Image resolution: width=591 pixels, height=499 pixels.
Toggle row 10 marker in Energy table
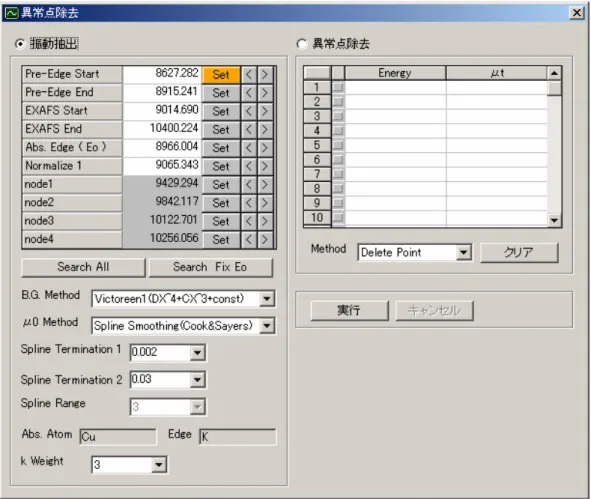pyautogui.click(x=338, y=218)
